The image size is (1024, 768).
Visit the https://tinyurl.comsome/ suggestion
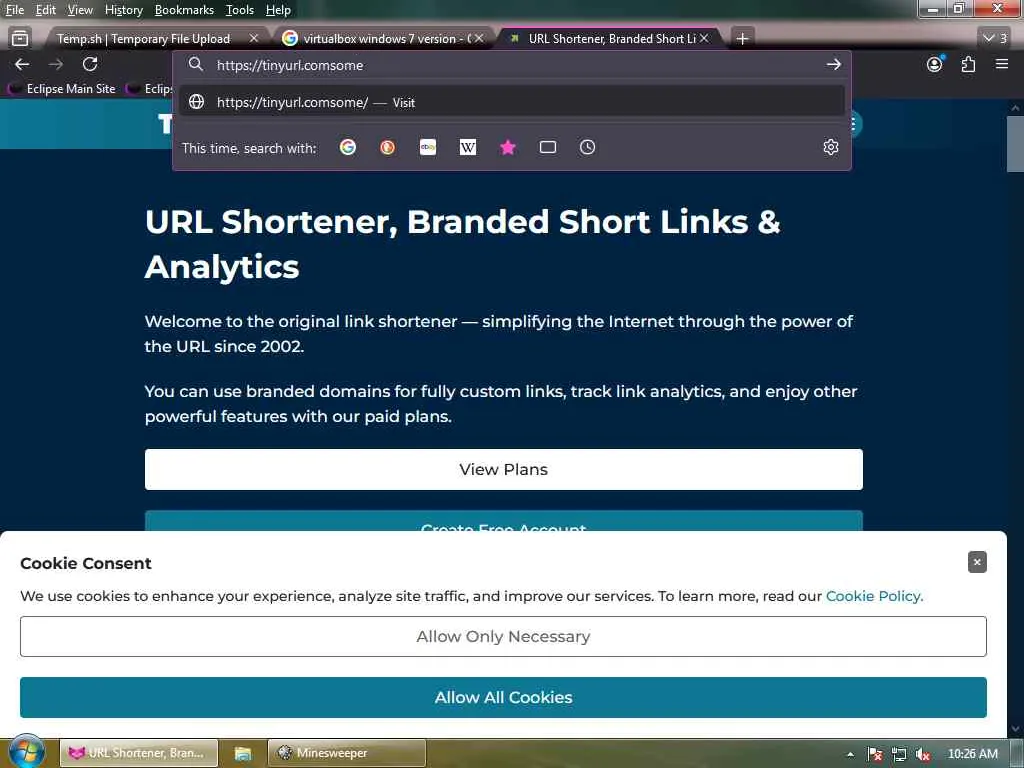click(512, 103)
